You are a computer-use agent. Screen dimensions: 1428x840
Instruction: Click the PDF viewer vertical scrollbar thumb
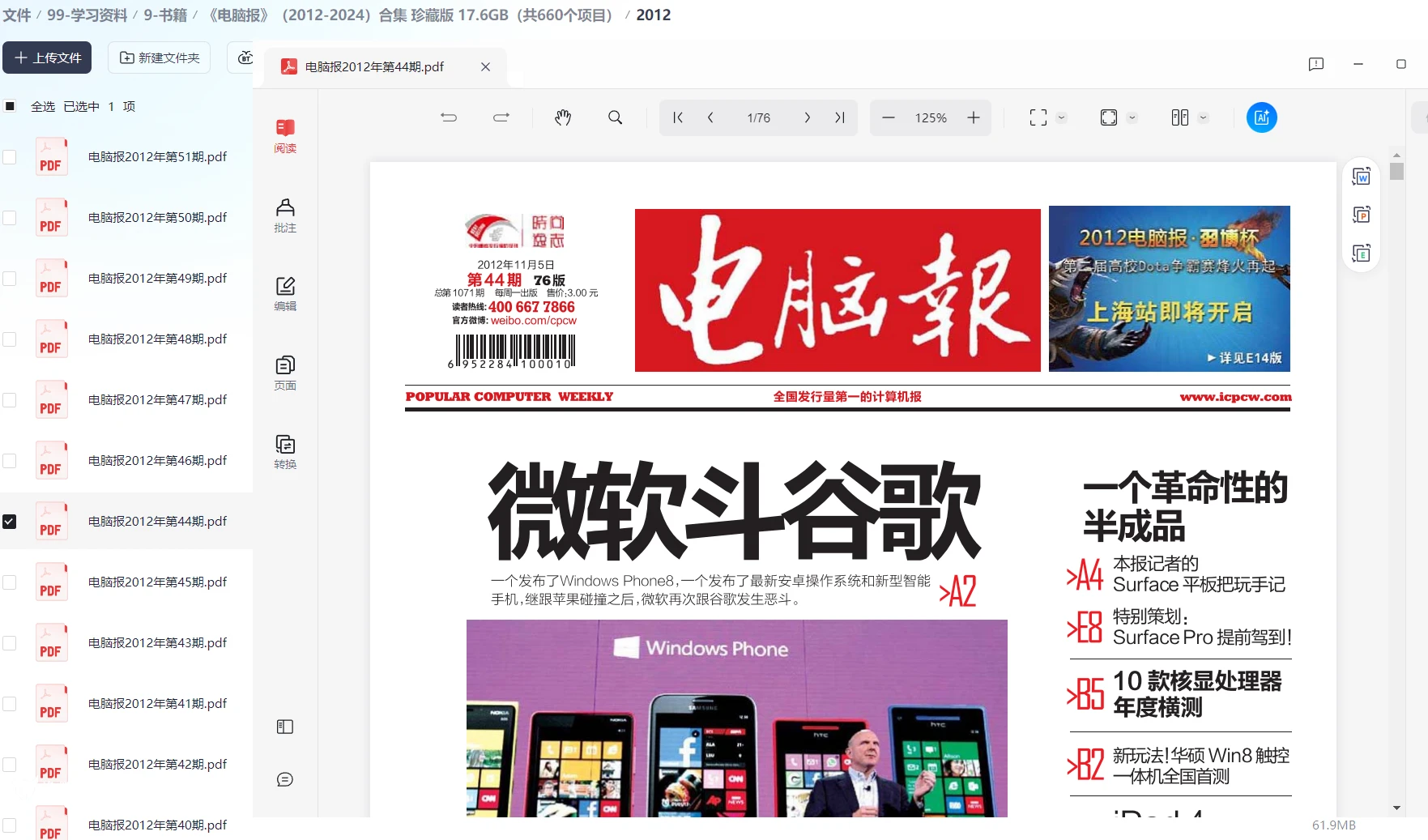click(x=1396, y=171)
